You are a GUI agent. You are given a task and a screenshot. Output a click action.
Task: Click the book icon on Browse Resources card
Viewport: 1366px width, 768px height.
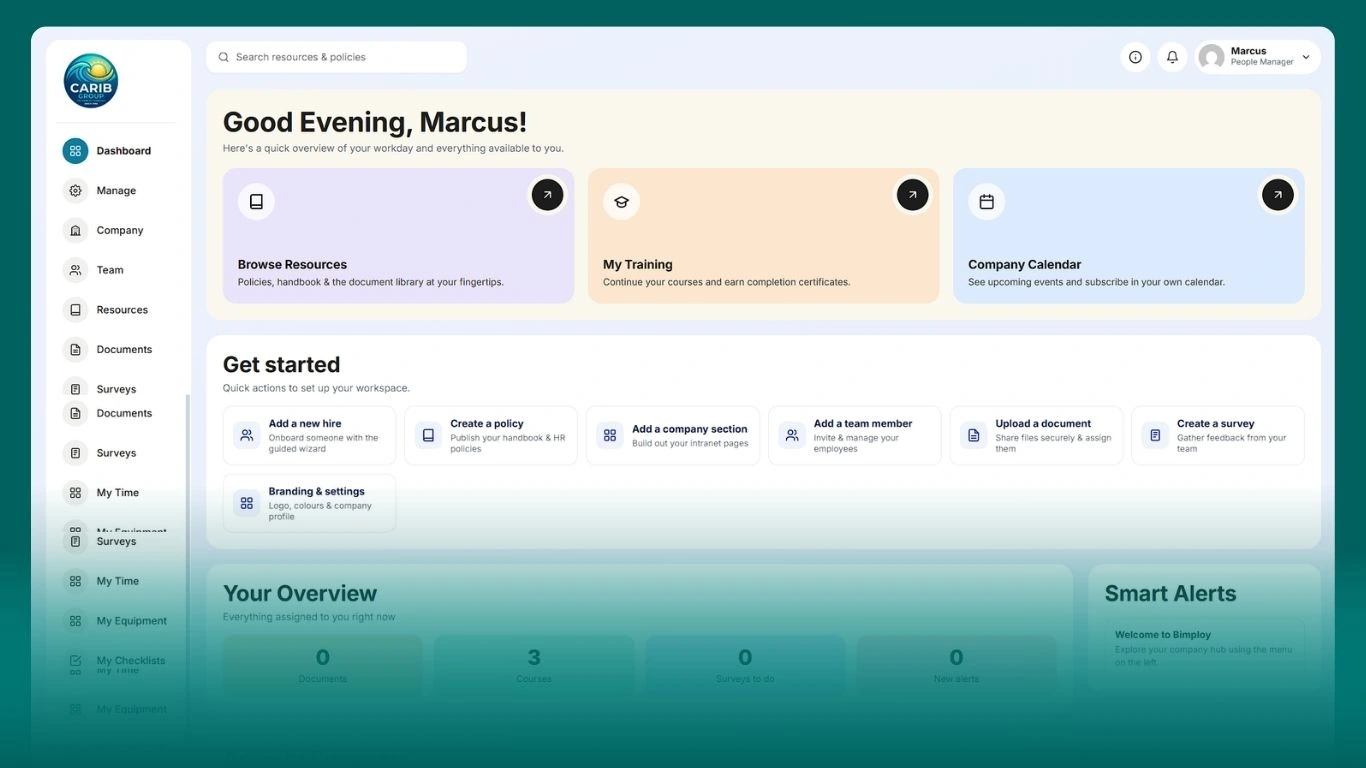point(256,201)
